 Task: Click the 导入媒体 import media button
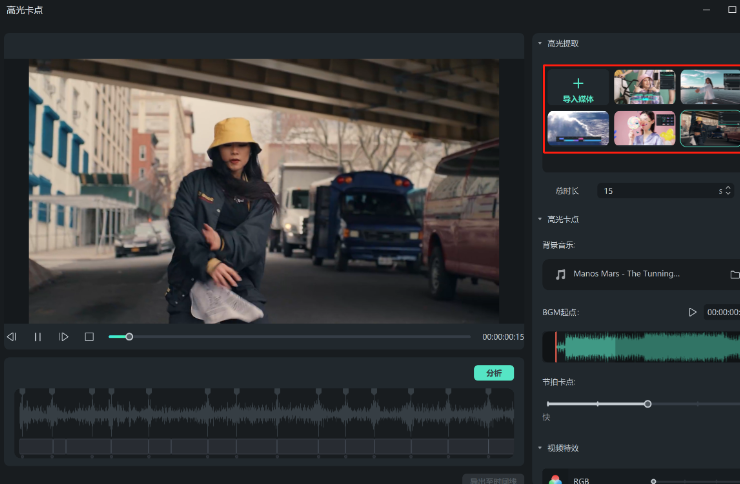[x=578, y=88]
